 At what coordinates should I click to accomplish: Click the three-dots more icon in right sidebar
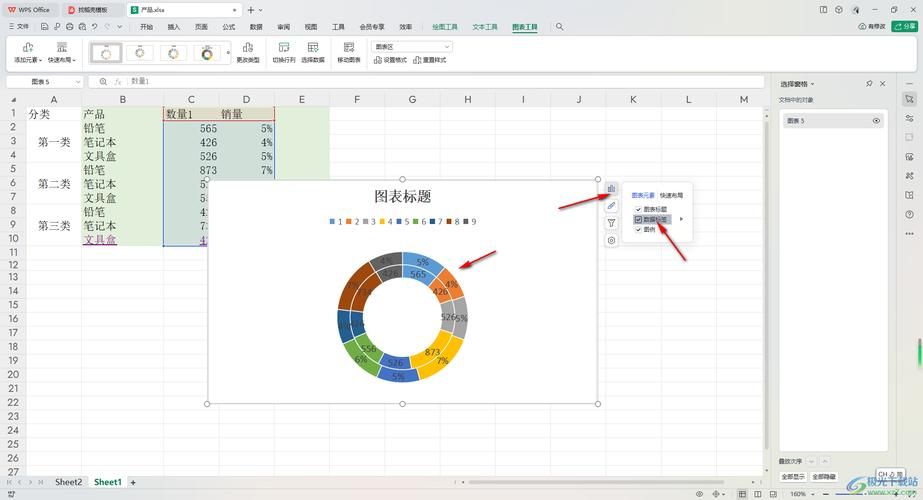tap(909, 234)
